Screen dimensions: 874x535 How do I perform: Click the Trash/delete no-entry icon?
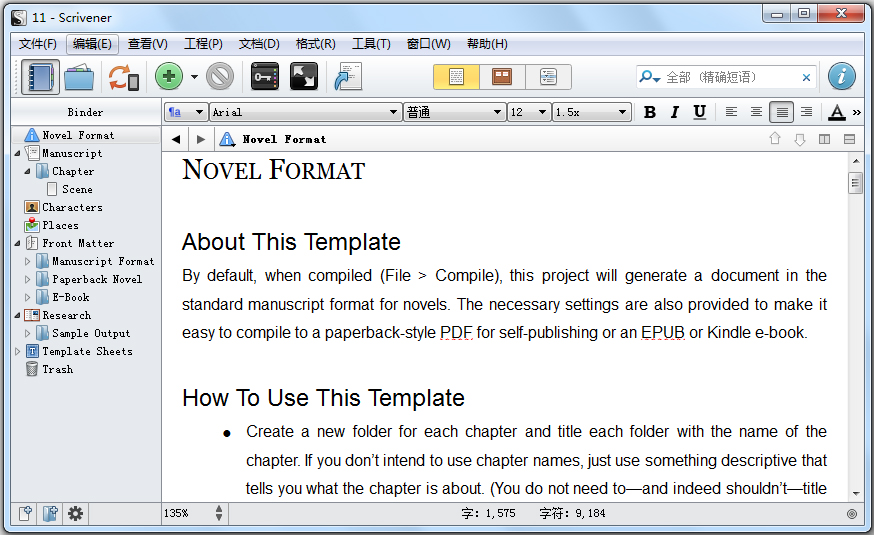coord(220,76)
